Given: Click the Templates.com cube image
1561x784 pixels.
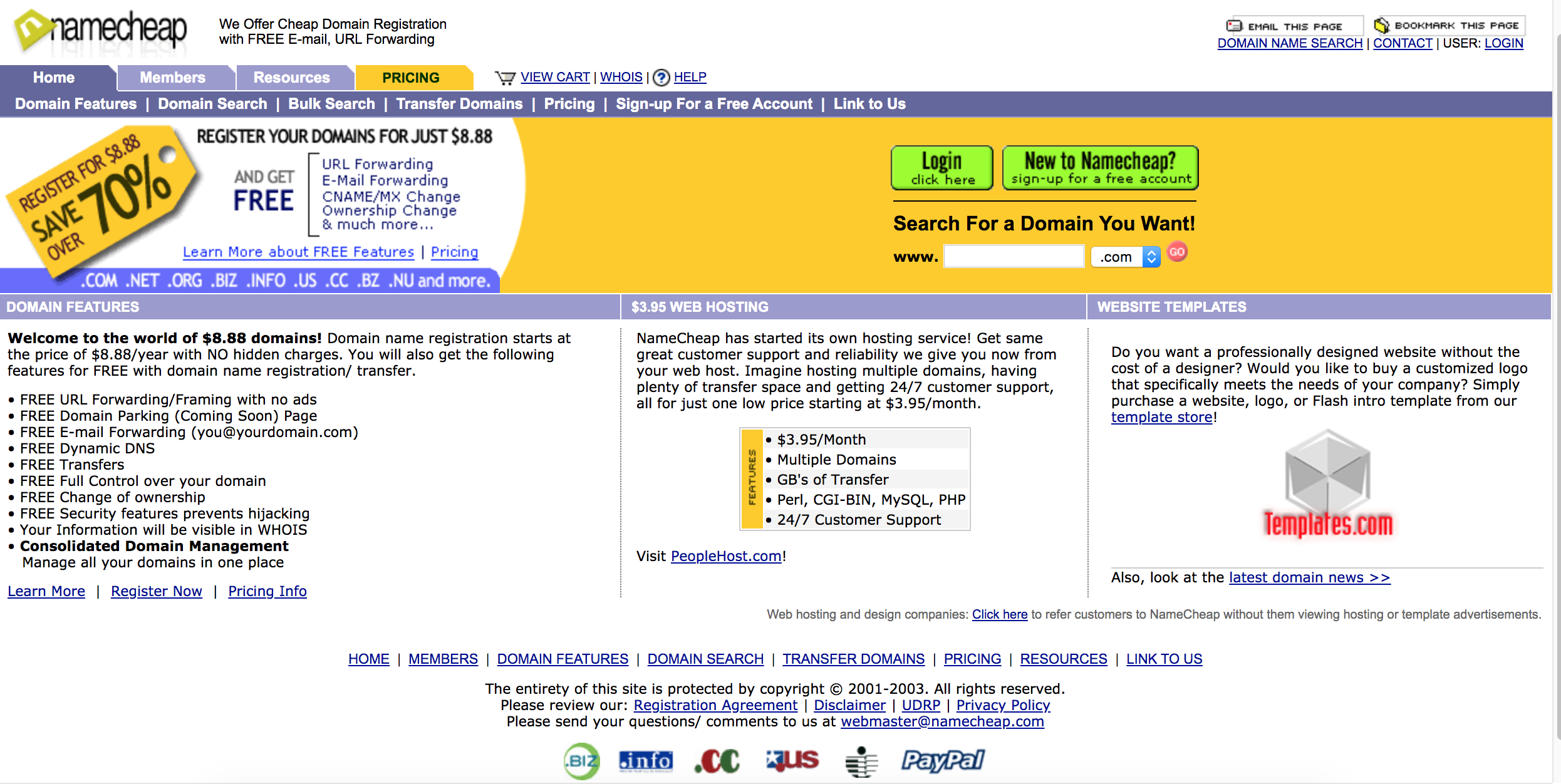Looking at the screenshot, I should click(1327, 483).
